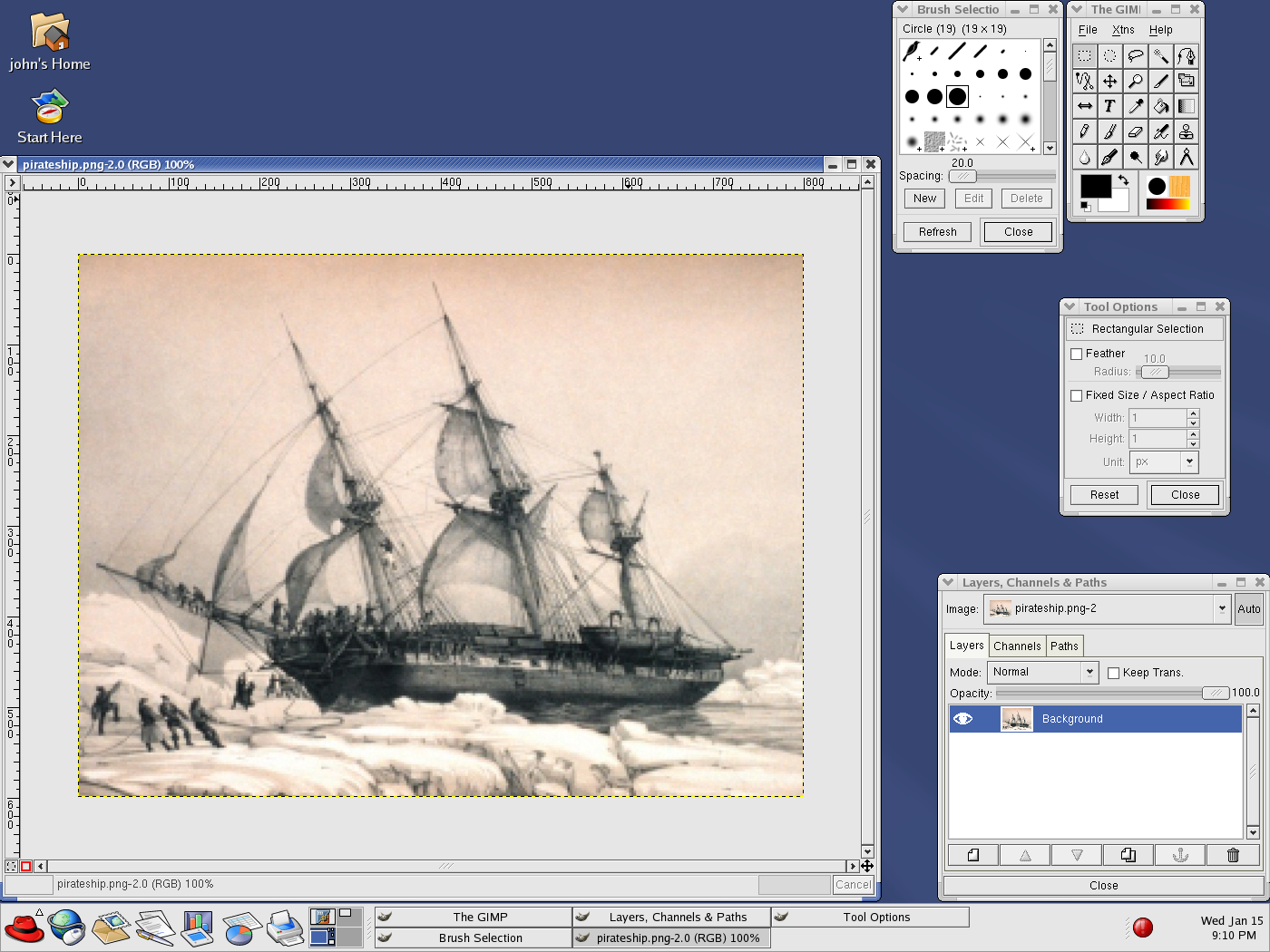Select the Fuzzy Select magic wand tool
Viewport: 1270px width, 952px height.
coord(1160,56)
